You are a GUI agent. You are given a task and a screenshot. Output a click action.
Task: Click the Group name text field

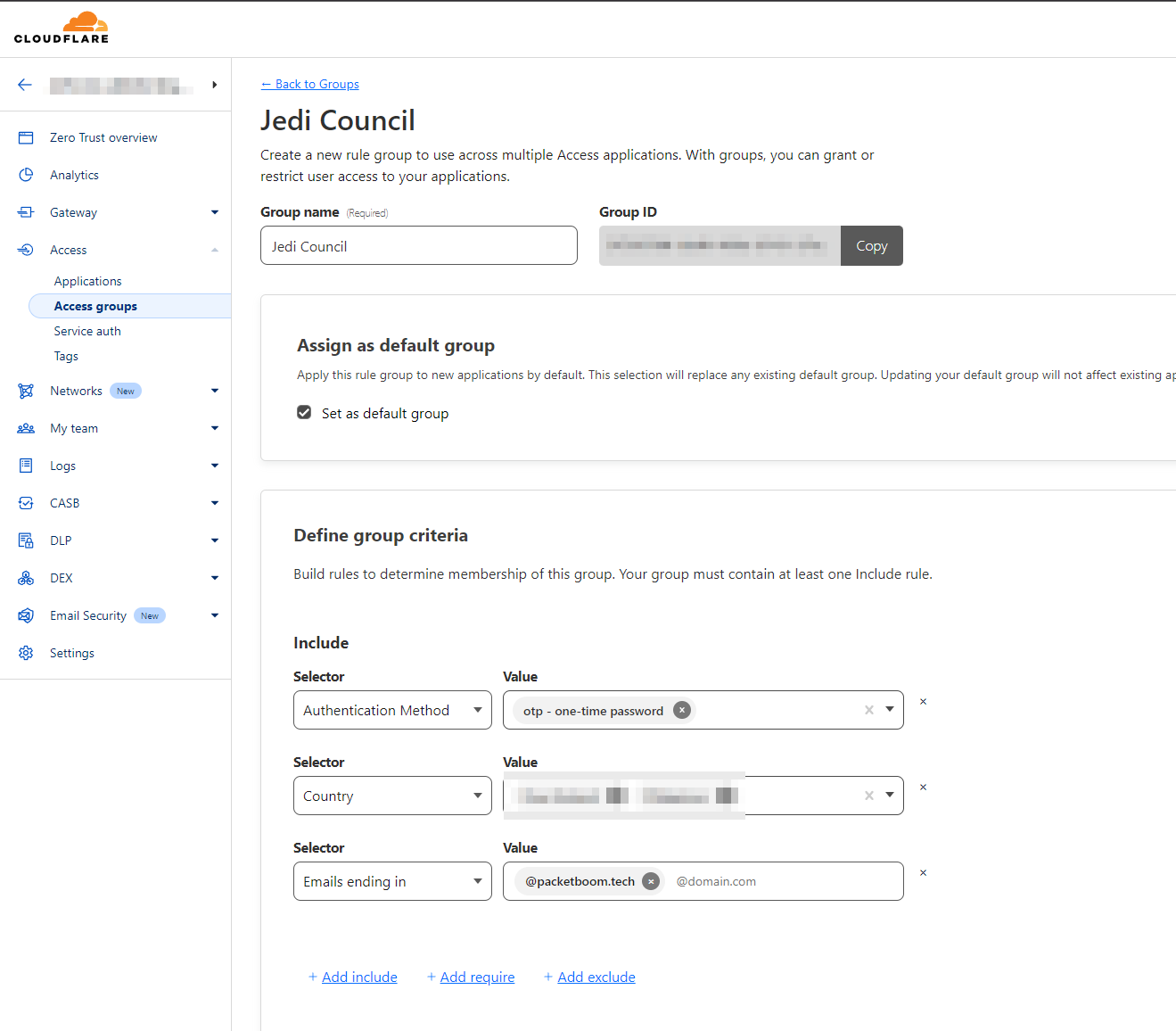(x=418, y=246)
